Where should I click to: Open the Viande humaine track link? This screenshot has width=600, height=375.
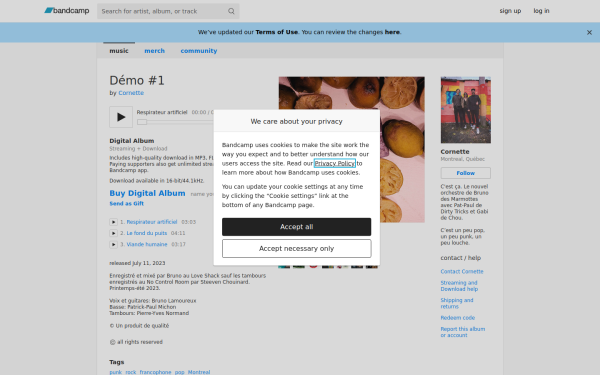point(147,244)
